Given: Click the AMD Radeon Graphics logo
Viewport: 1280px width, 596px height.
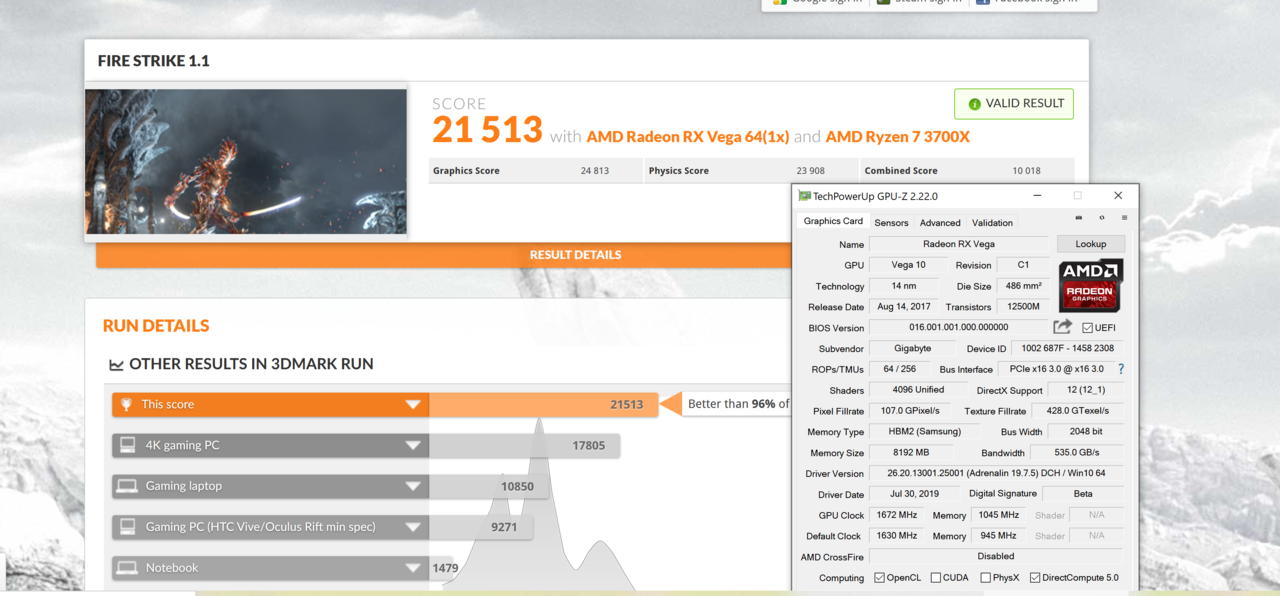Looking at the screenshot, I should tap(1091, 285).
